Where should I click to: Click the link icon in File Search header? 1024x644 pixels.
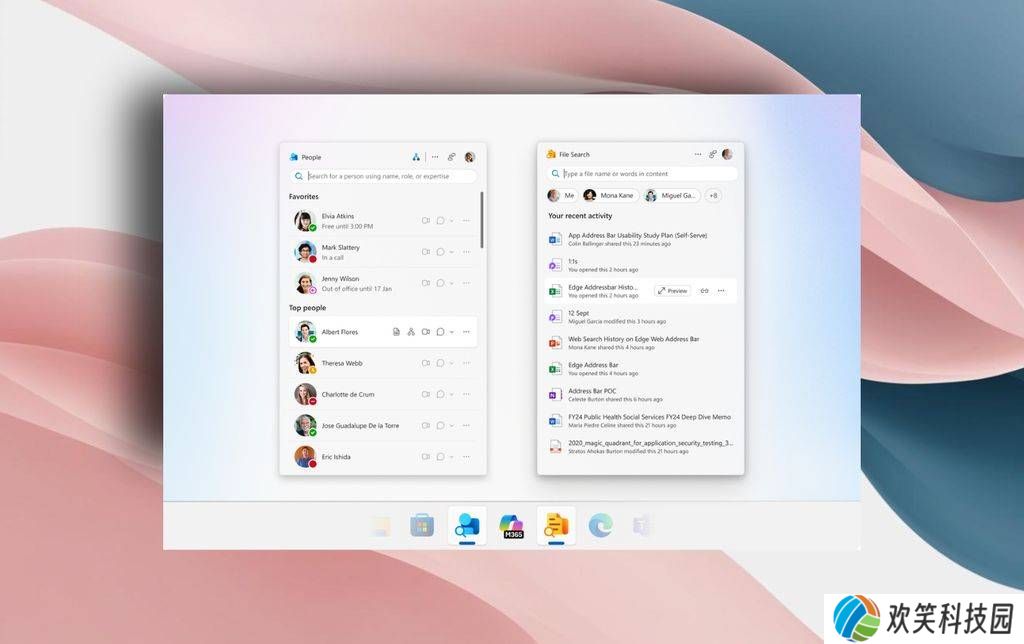[712, 154]
